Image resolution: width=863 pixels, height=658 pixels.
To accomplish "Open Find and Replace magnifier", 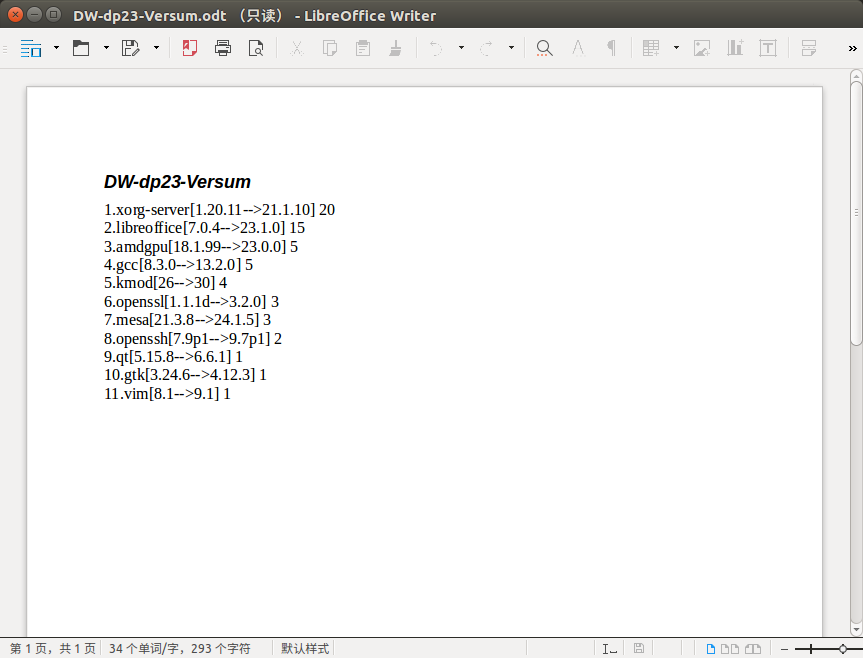I will [544, 48].
